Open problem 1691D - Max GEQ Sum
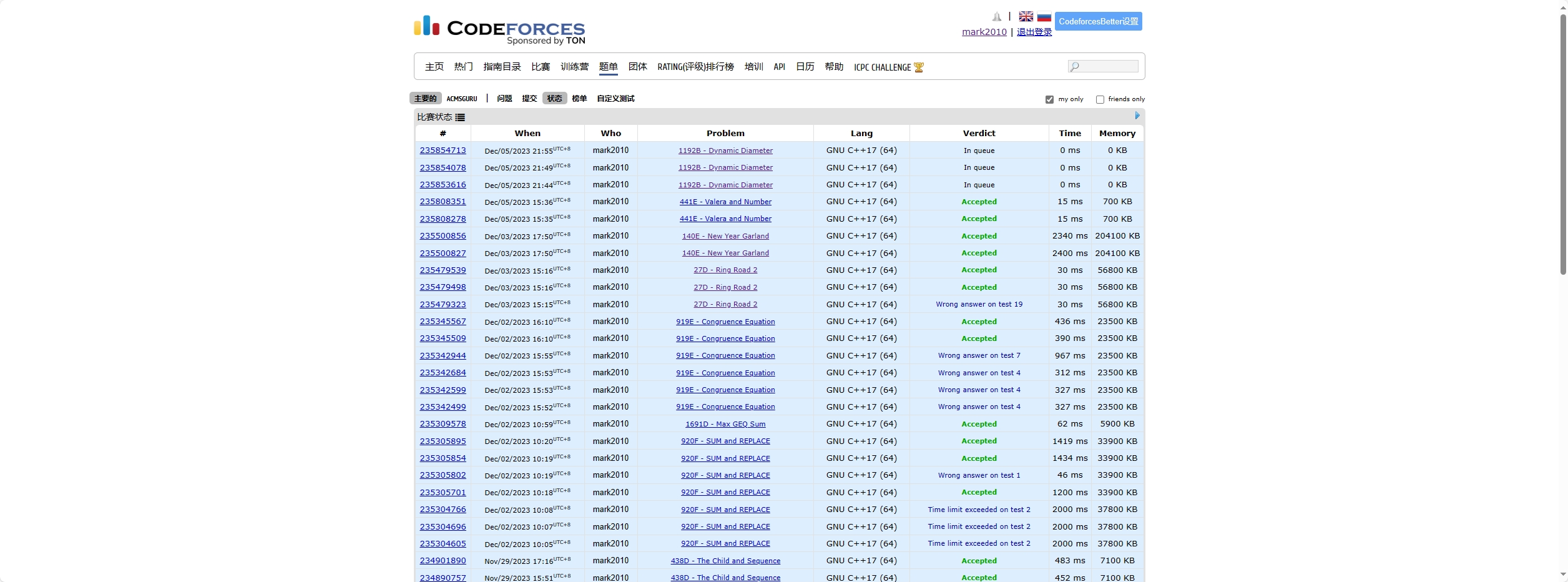The image size is (1568, 582). coord(725,424)
